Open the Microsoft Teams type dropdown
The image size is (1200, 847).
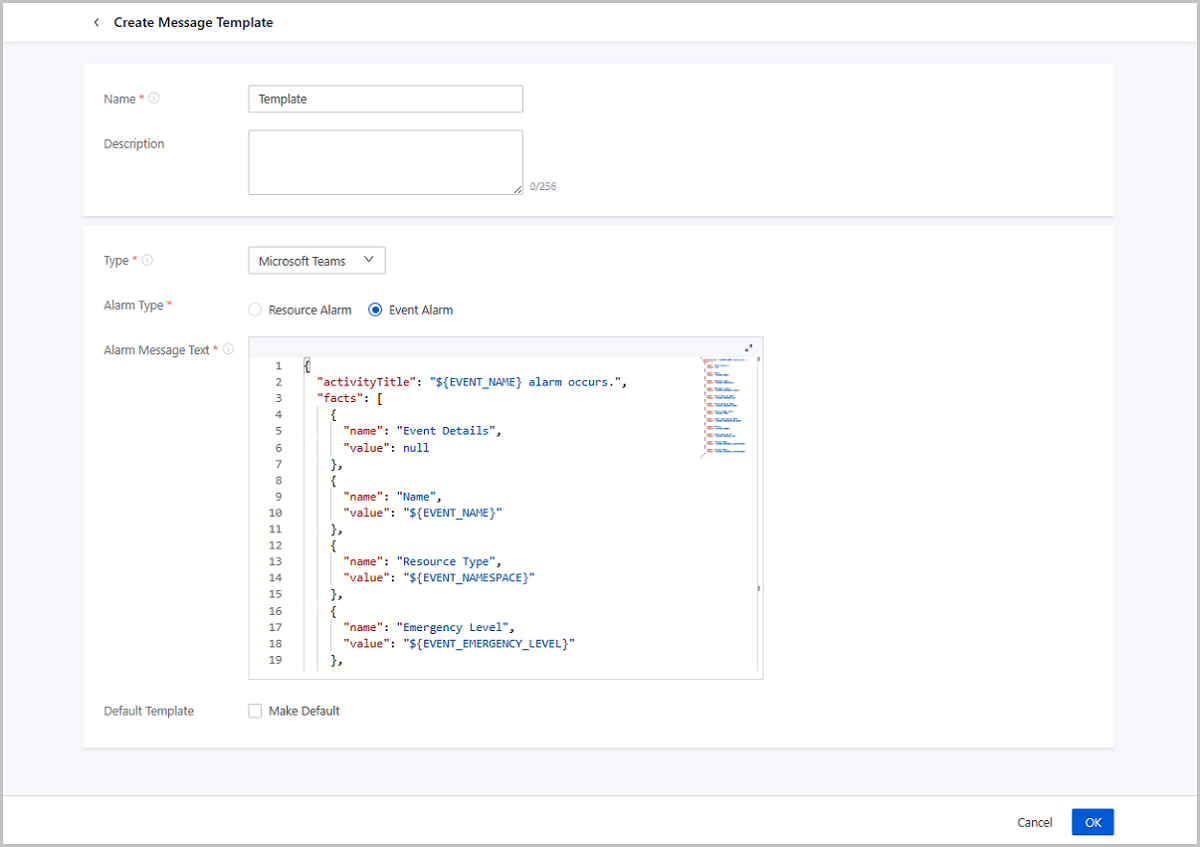[316, 261]
